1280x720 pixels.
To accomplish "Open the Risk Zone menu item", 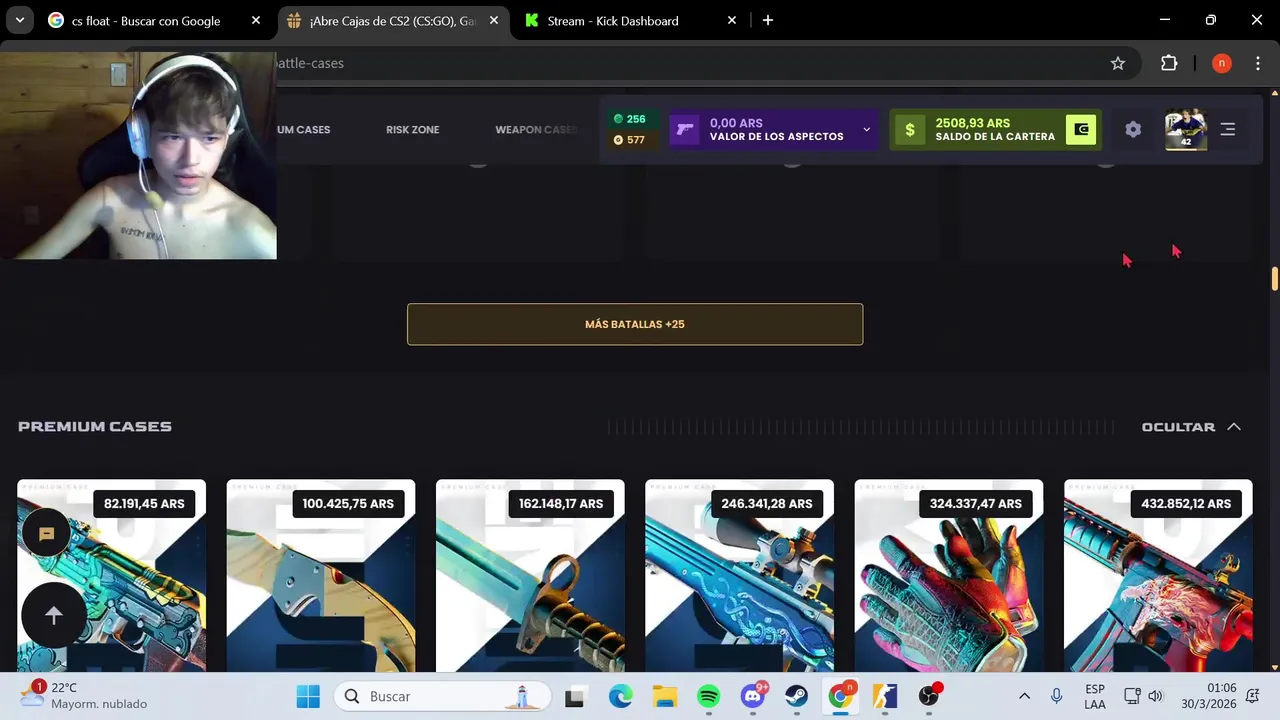I will click(412, 129).
